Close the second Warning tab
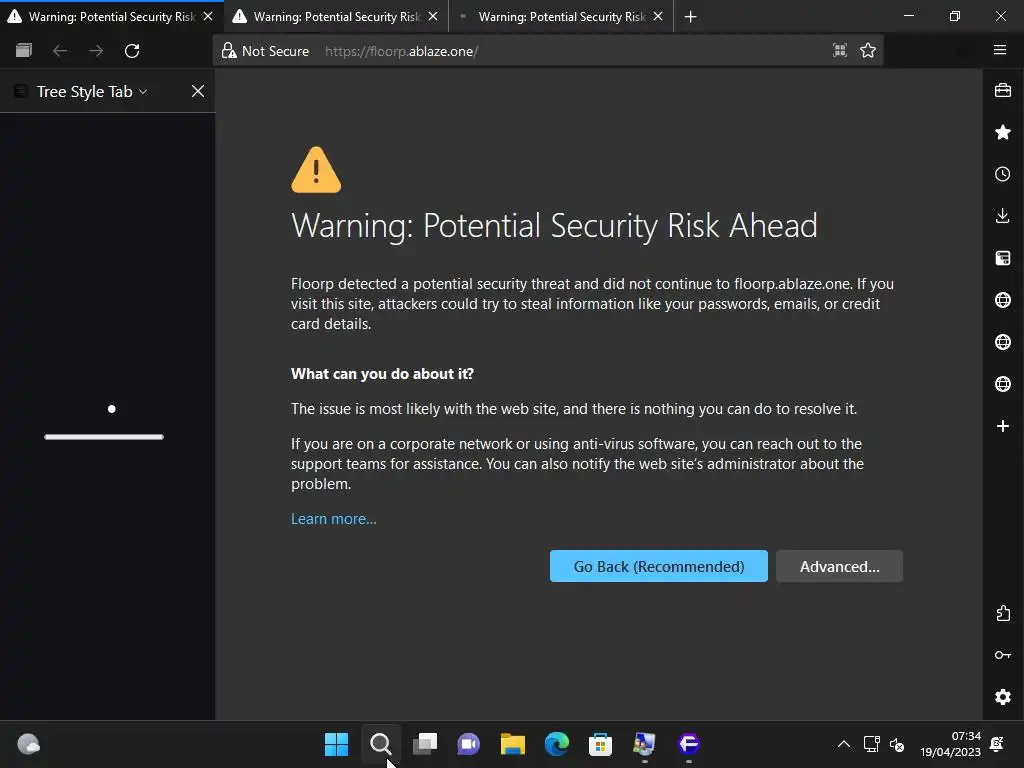Viewport: 1024px width, 768px height. pyautogui.click(x=433, y=16)
